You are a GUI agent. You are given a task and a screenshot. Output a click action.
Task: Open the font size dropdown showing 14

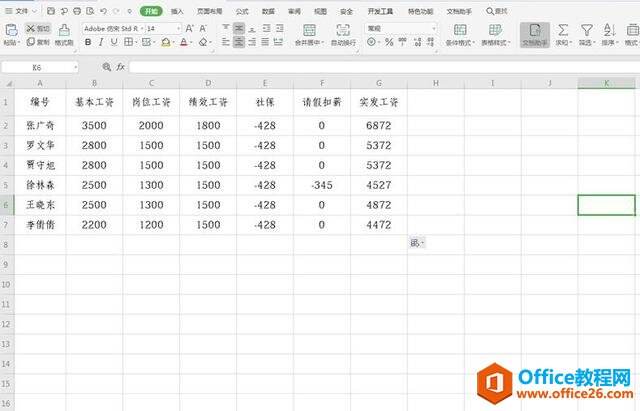(178, 29)
